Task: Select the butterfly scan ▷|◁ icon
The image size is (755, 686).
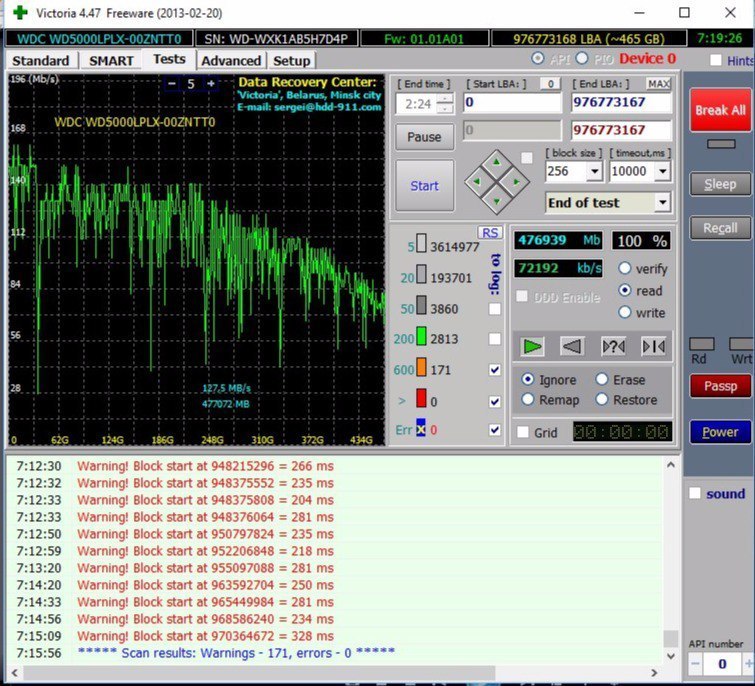Action: click(x=653, y=346)
